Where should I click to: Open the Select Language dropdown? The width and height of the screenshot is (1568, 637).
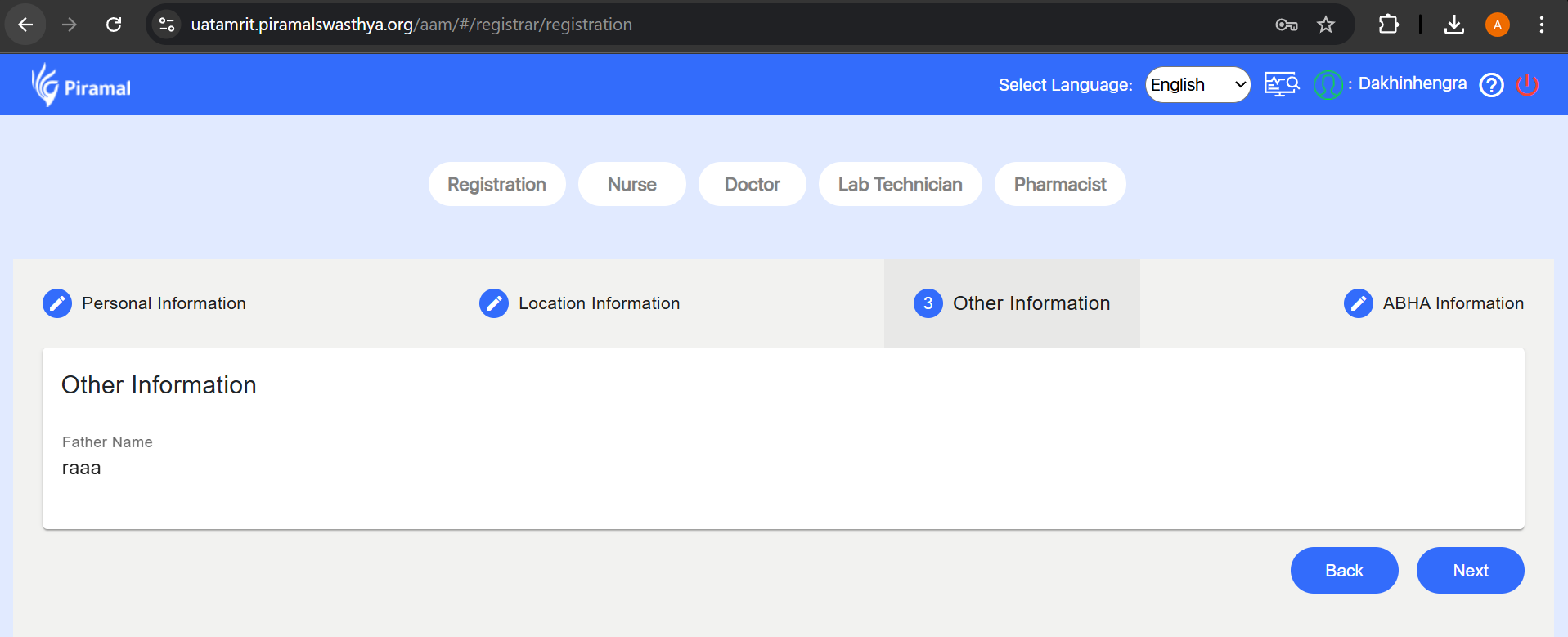pos(1197,85)
